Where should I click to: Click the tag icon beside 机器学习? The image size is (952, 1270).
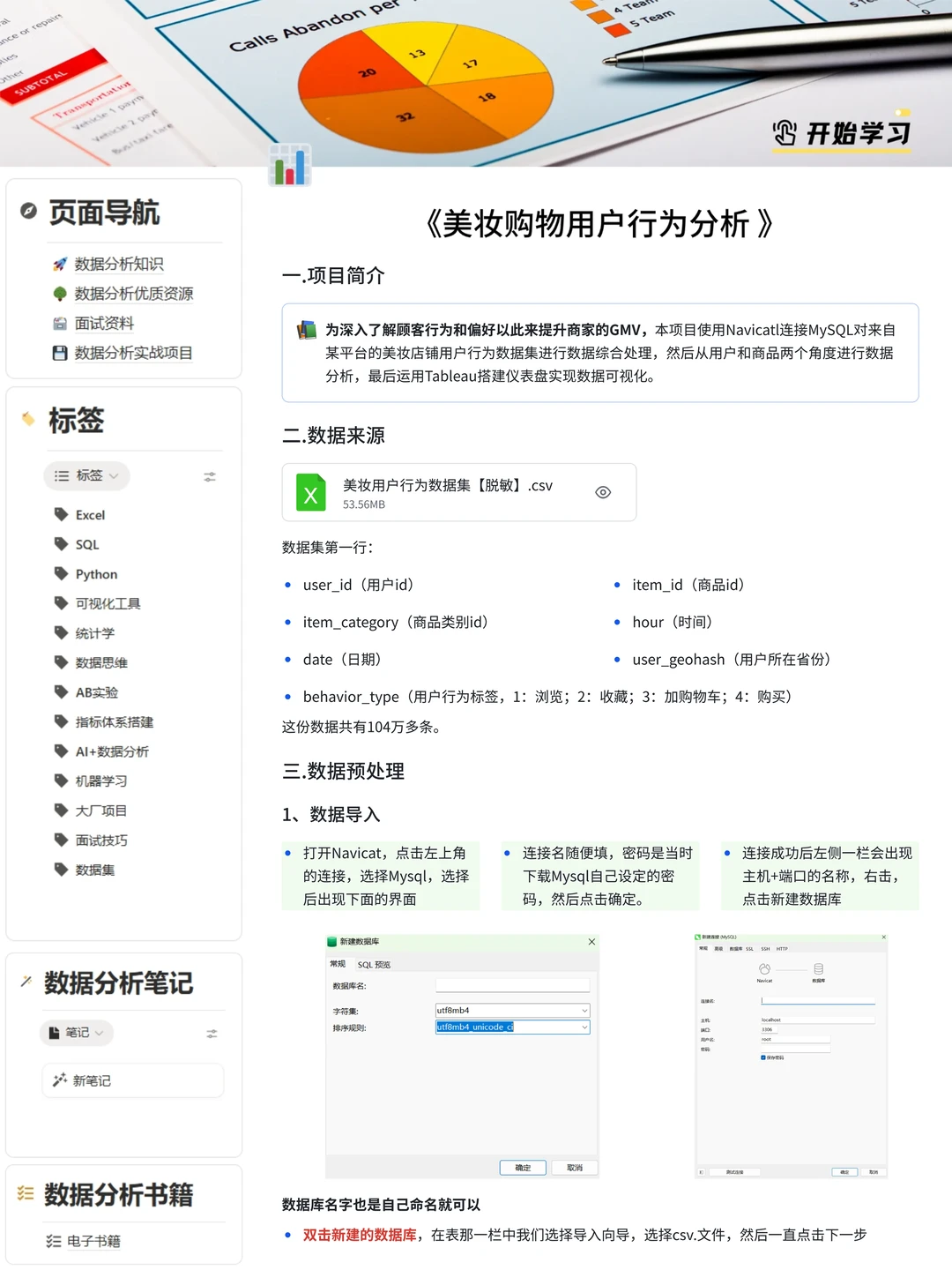pos(61,781)
